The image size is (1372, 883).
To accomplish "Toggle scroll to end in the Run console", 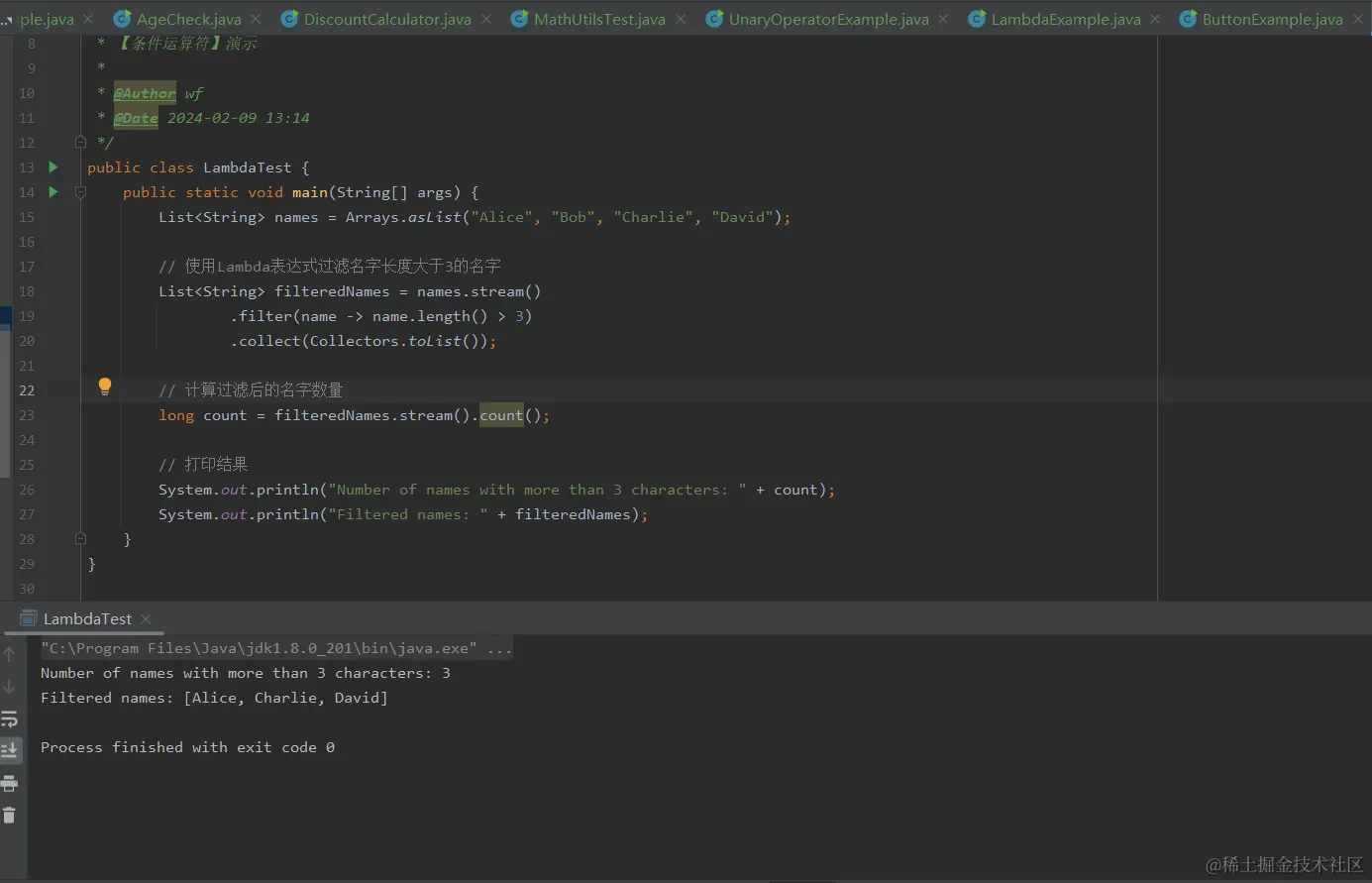I will [x=9, y=750].
